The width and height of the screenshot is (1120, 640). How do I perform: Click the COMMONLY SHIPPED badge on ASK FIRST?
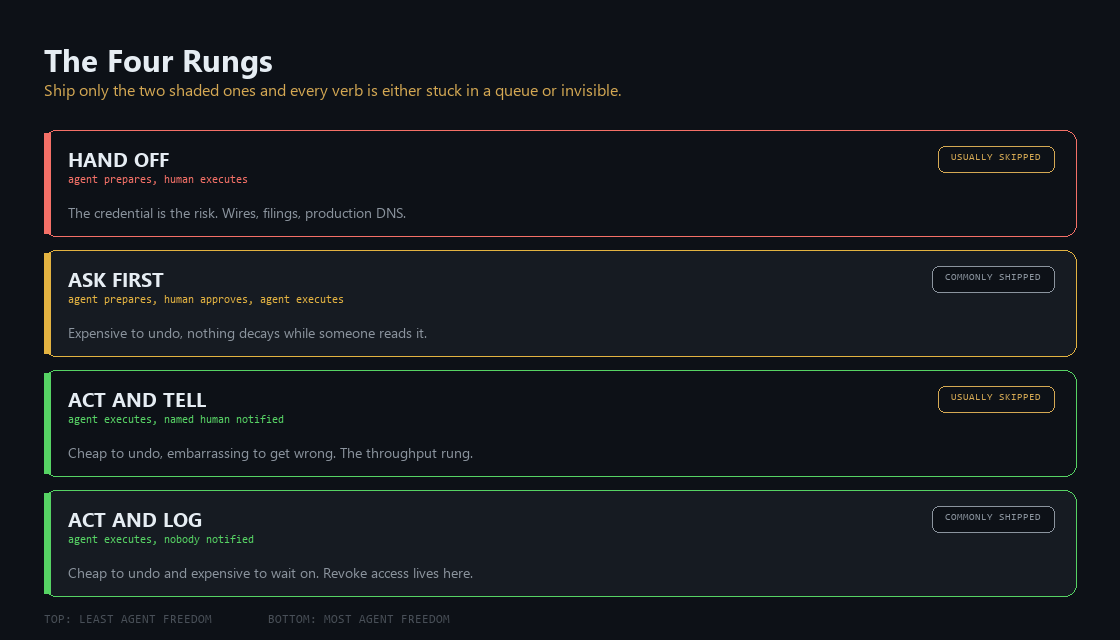tap(993, 279)
